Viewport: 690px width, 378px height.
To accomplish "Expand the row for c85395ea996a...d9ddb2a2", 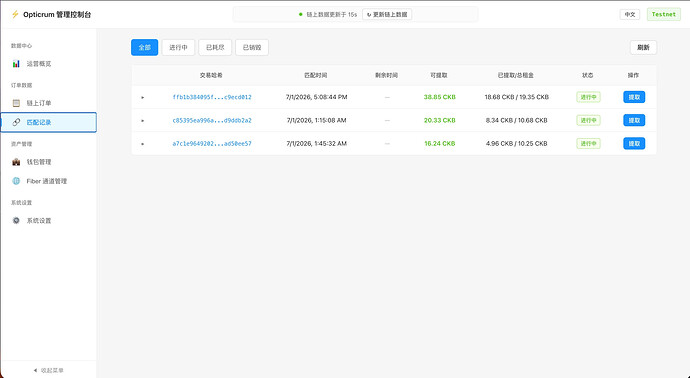I will click(143, 120).
